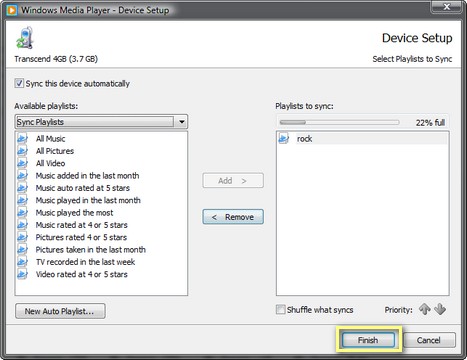The image size is (467, 360).
Task: Move priority up with the up arrow
Action: (x=425, y=309)
